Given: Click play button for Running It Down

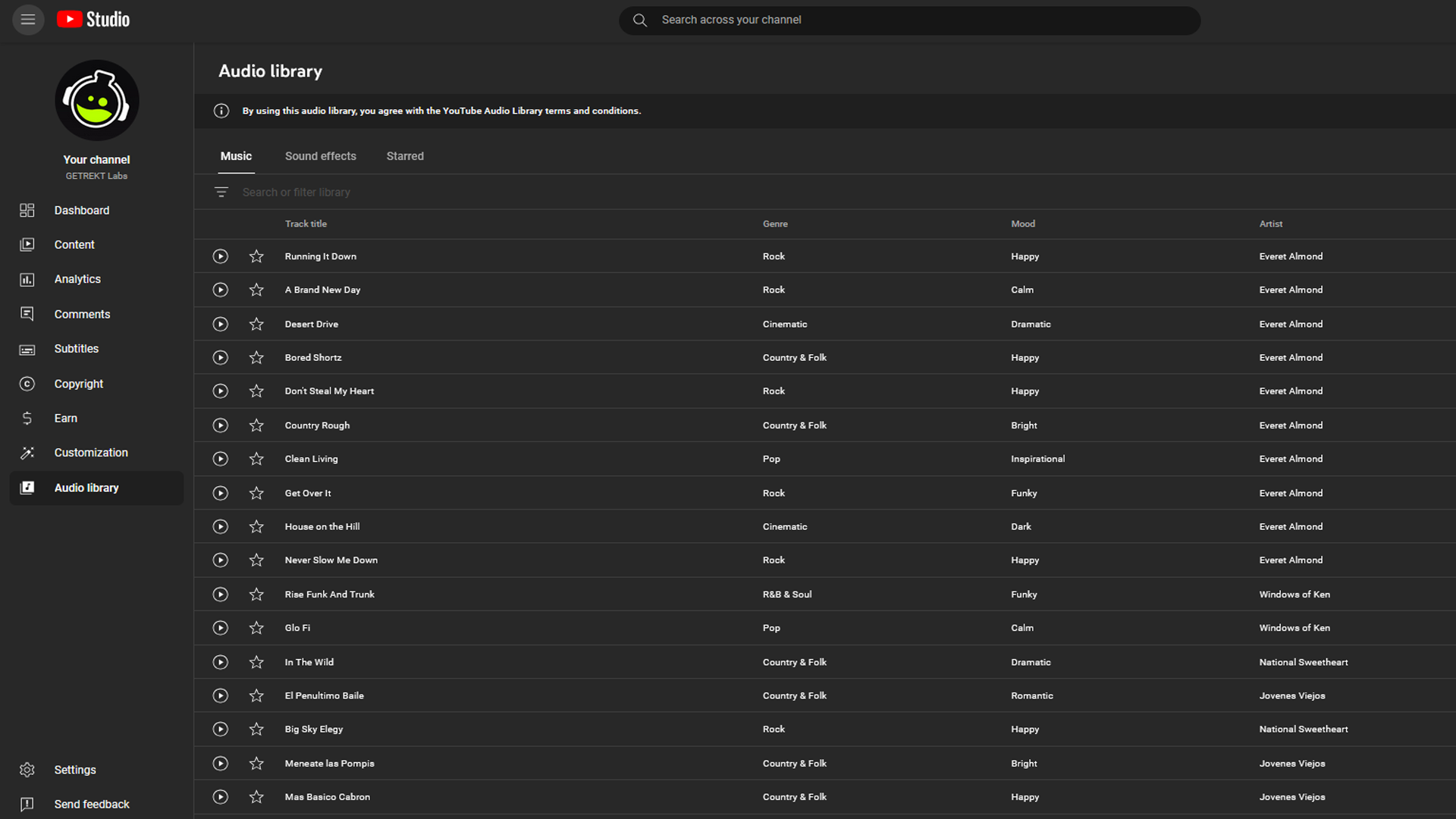Looking at the screenshot, I should 220,256.
